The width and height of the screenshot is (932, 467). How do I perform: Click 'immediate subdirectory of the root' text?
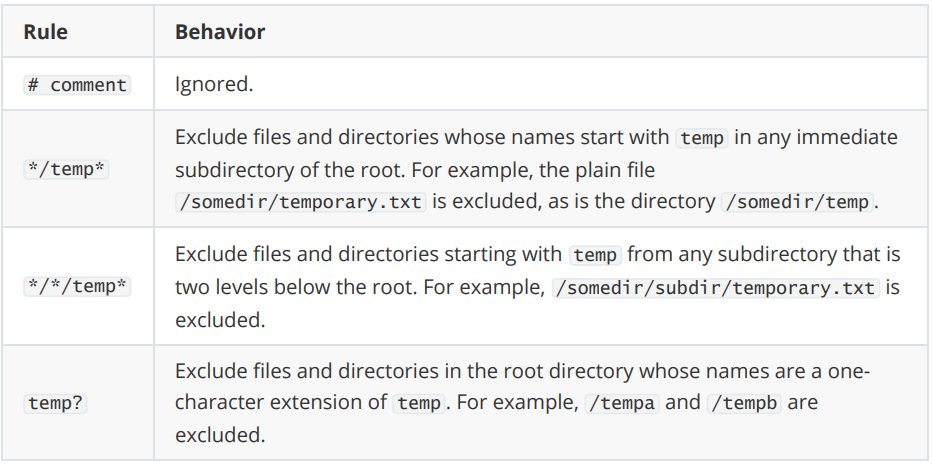[536, 153]
